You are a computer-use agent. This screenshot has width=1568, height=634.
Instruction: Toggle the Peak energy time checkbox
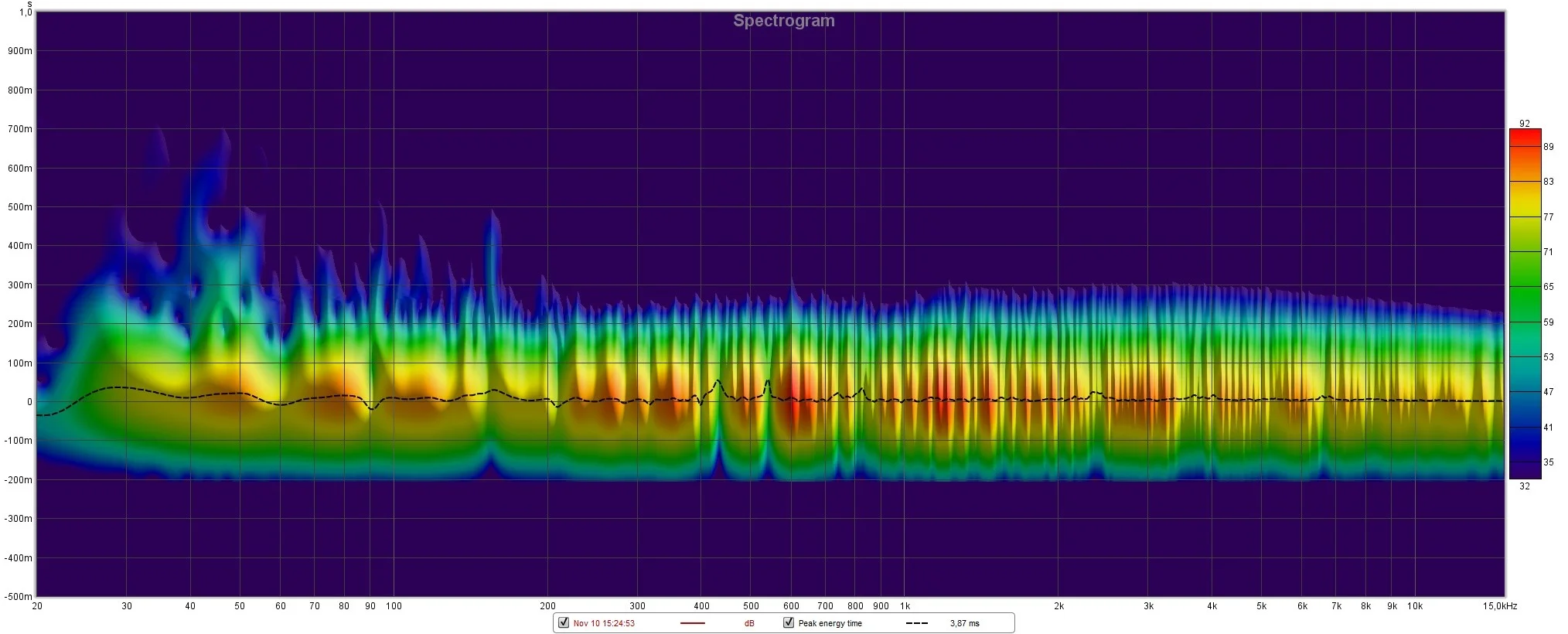coord(789,622)
